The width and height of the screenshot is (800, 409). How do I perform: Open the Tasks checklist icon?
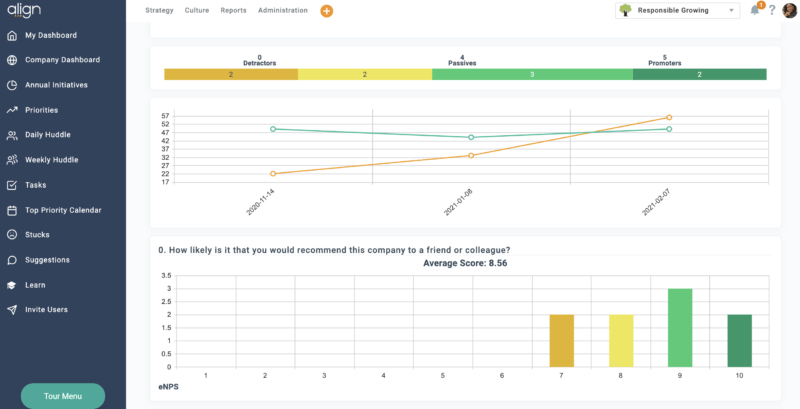pyautogui.click(x=12, y=185)
